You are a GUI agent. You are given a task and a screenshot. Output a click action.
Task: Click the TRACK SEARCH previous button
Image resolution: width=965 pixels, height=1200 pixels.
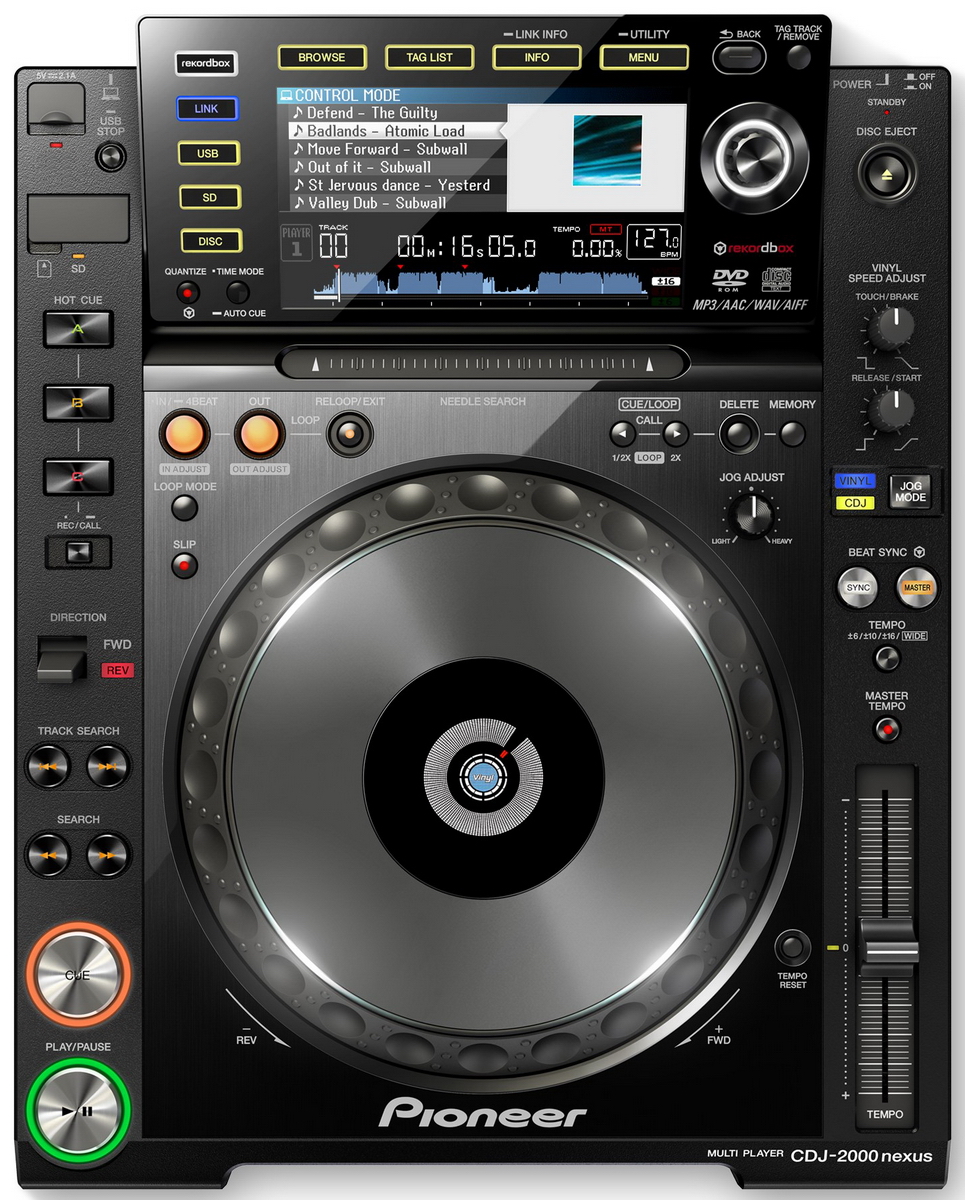pos(49,767)
